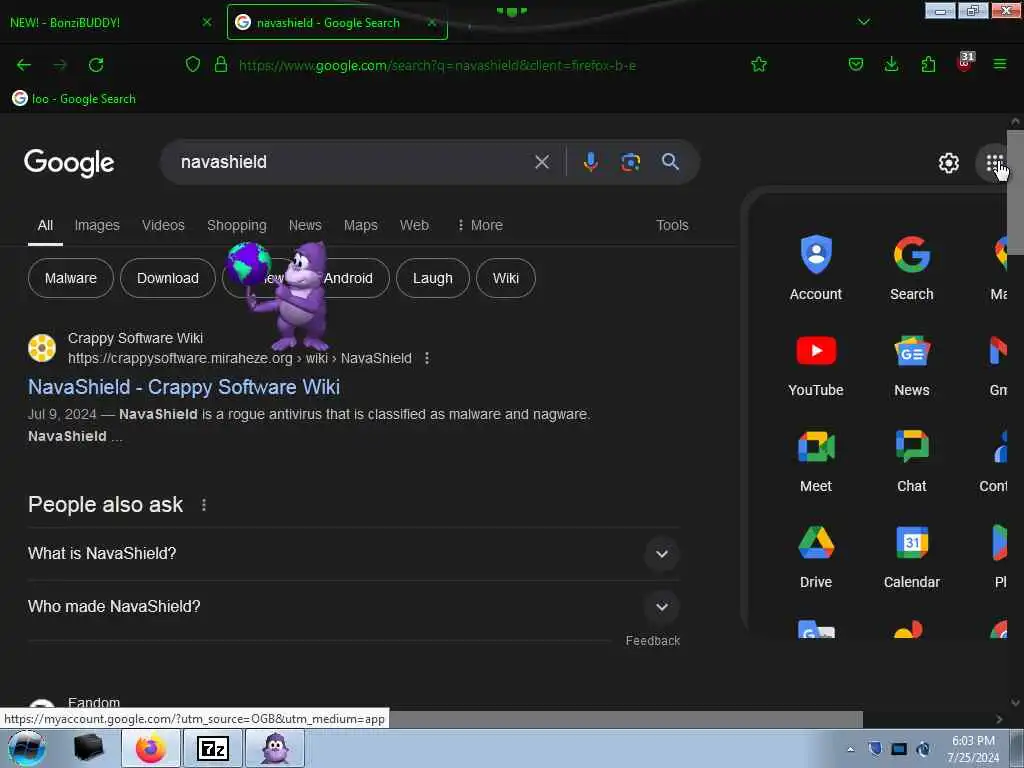Screen dimensions: 1024x768
Task: Close the BonziBUDDY tab
Action: 207,22
